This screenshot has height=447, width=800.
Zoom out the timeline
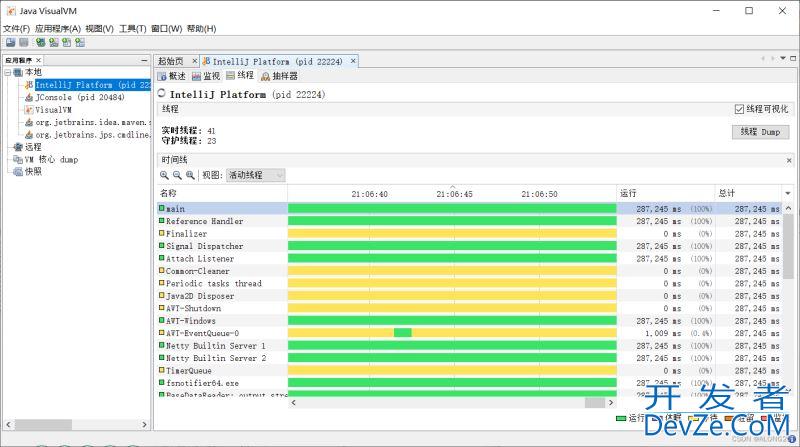point(177,175)
